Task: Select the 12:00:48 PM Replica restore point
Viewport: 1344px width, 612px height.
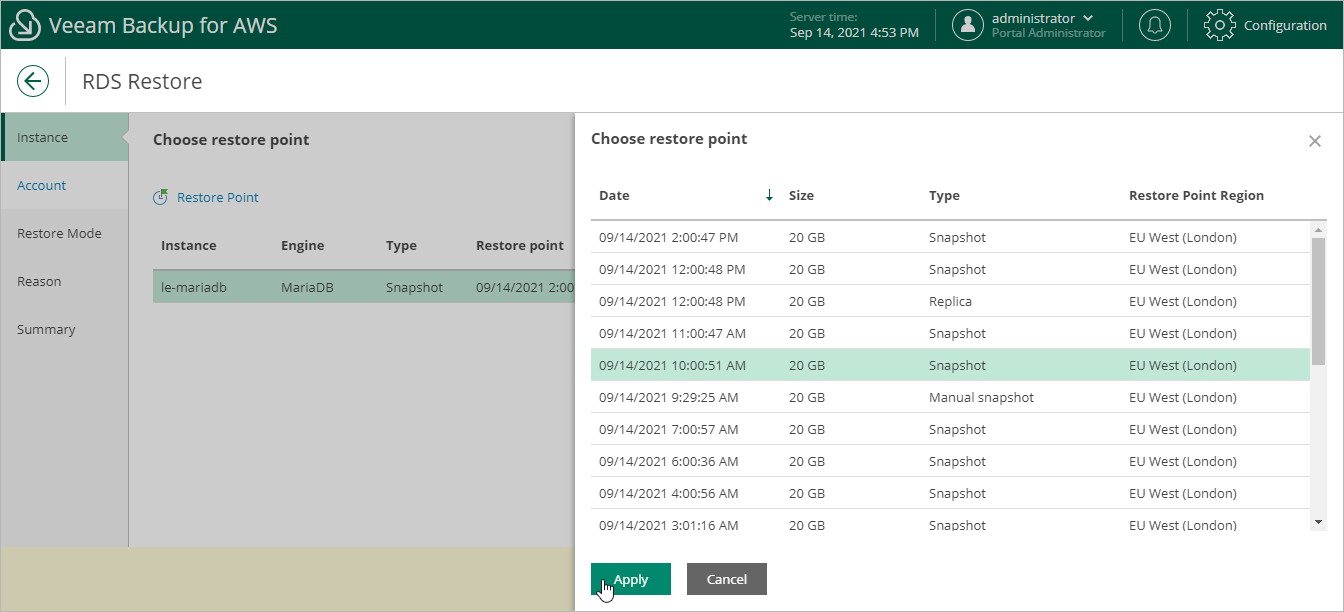Action: point(950,301)
